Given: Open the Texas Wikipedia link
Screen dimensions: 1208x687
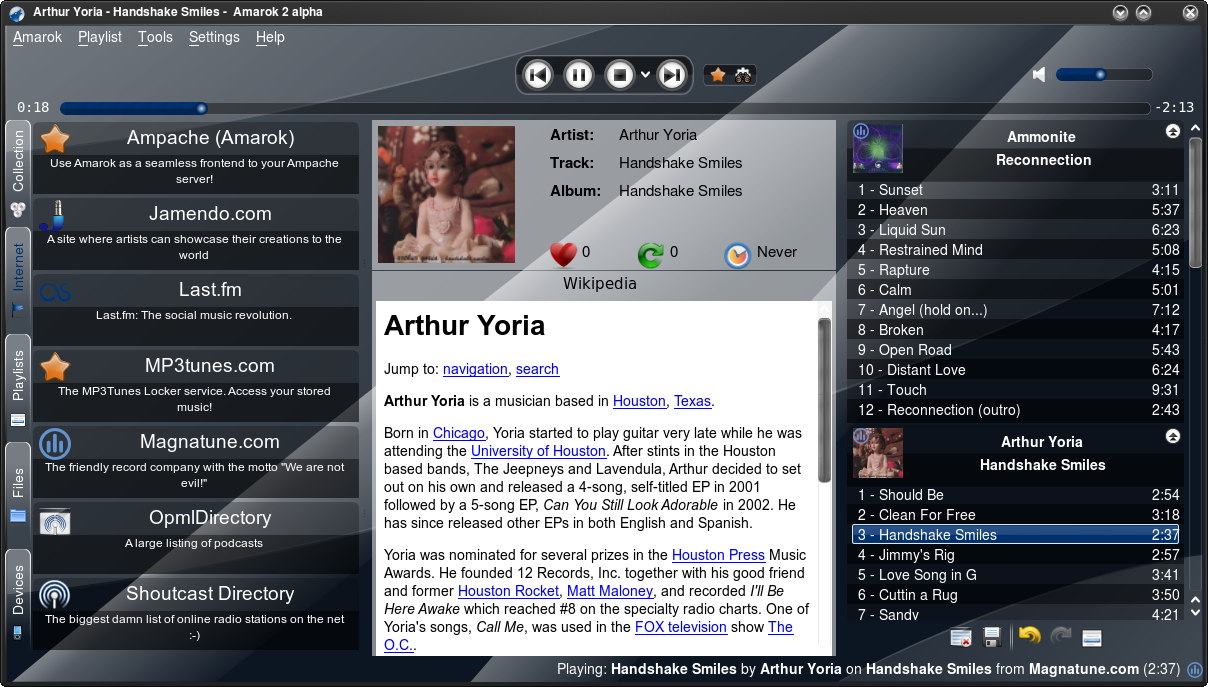Looking at the screenshot, I should click(692, 401).
